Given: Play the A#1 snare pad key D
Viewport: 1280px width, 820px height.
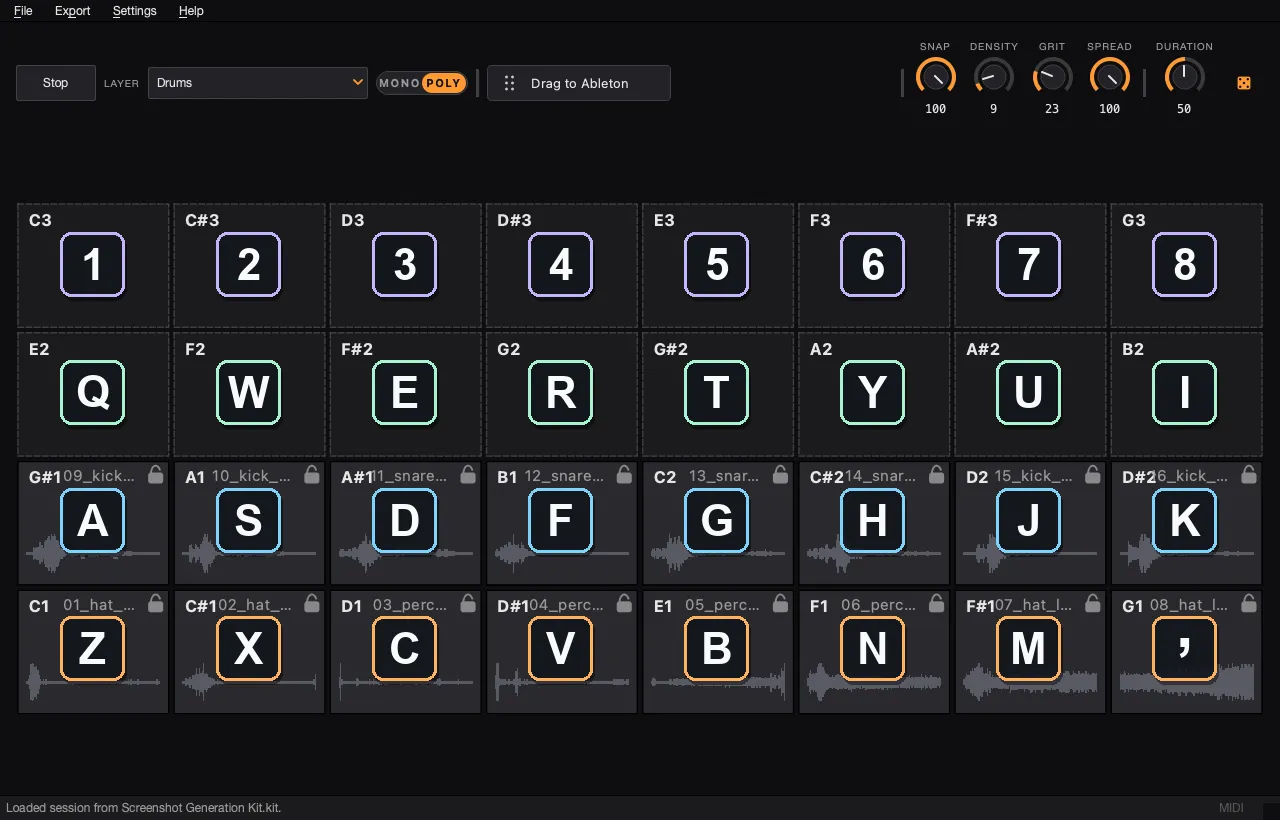Looking at the screenshot, I should [x=405, y=521].
